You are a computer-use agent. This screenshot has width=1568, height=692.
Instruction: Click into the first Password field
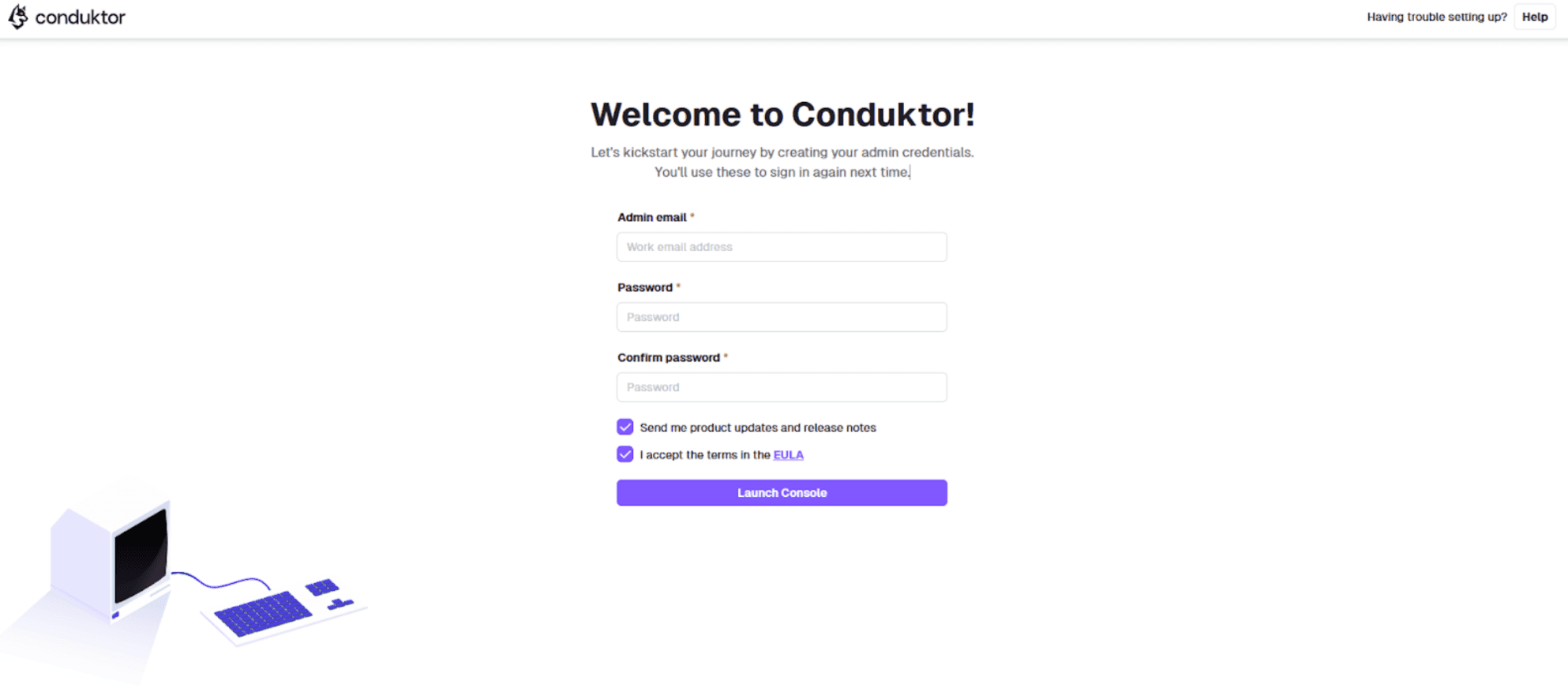click(x=782, y=318)
